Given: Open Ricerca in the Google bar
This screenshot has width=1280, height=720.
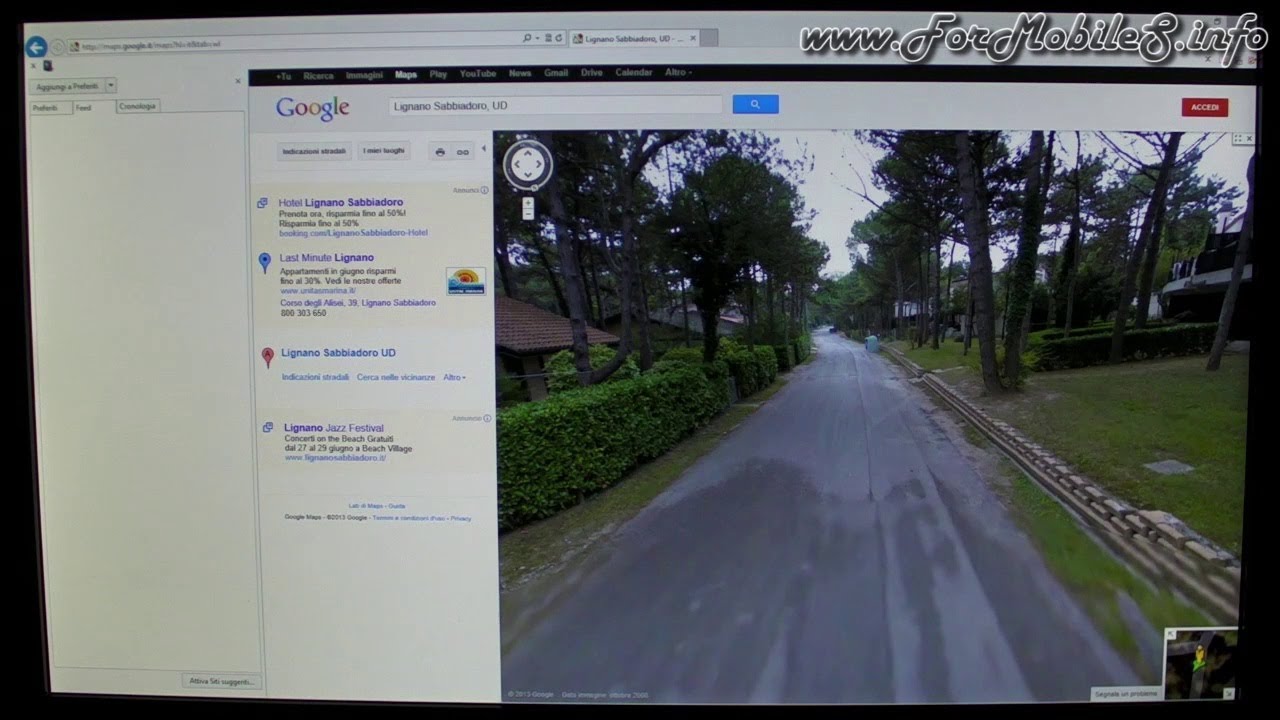Looking at the screenshot, I should tap(318, 75).
